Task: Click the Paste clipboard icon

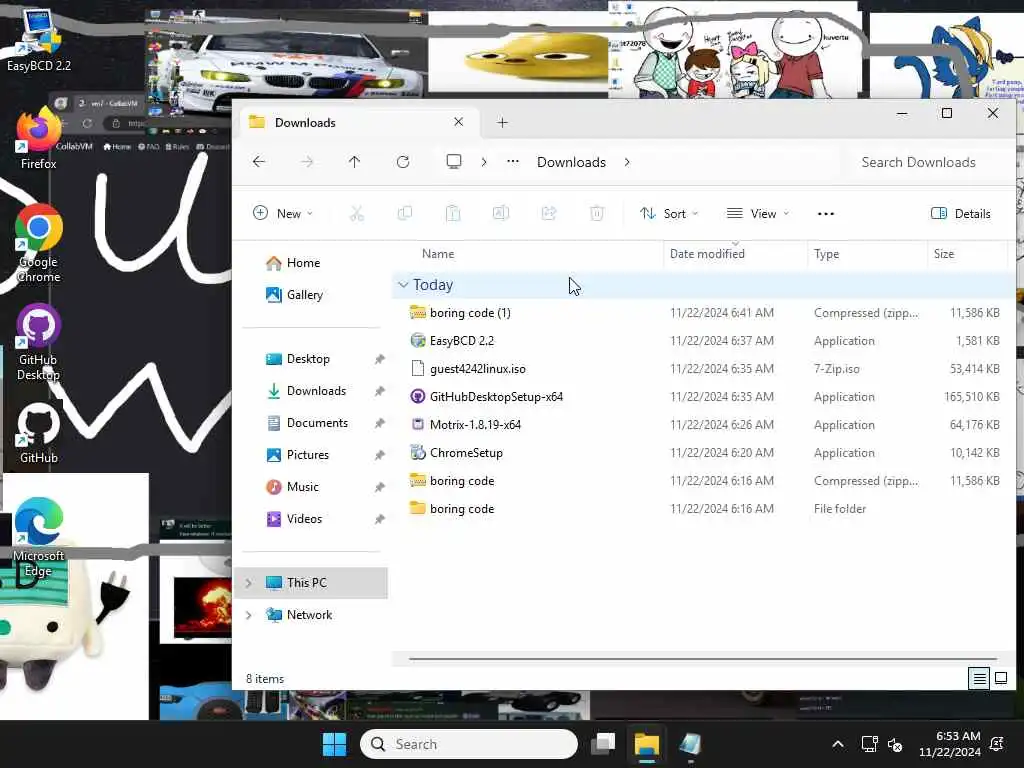Action: (453, 214)
